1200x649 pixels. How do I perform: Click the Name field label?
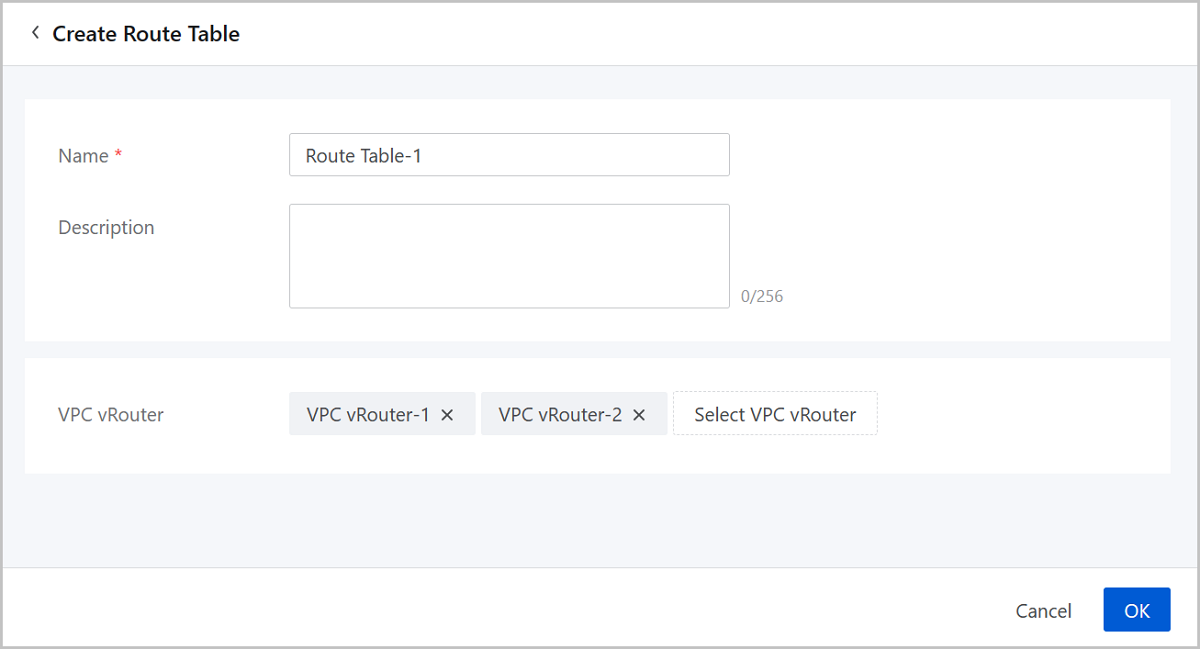83,156
